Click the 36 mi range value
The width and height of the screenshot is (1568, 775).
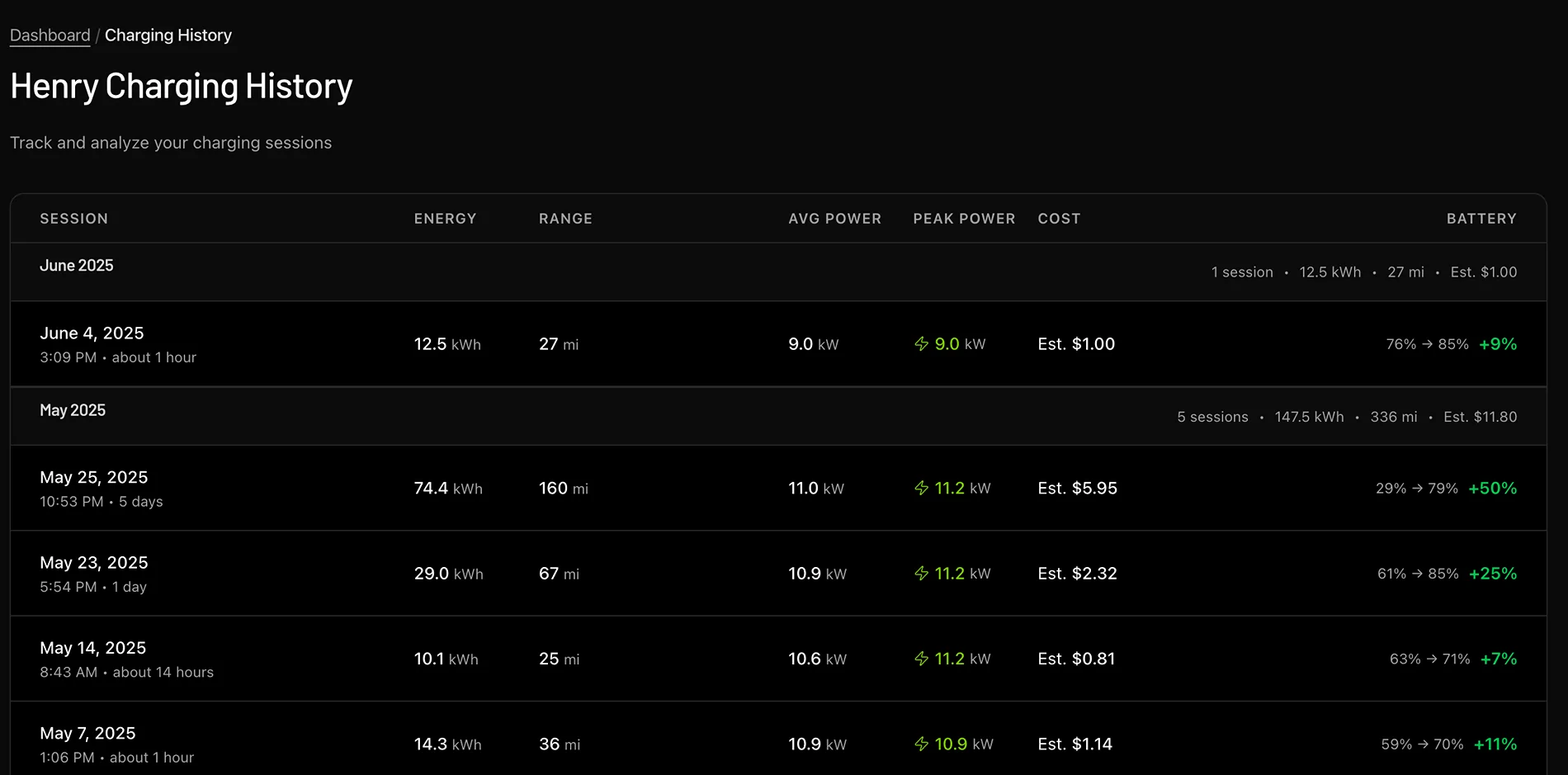tap(560, 744)
